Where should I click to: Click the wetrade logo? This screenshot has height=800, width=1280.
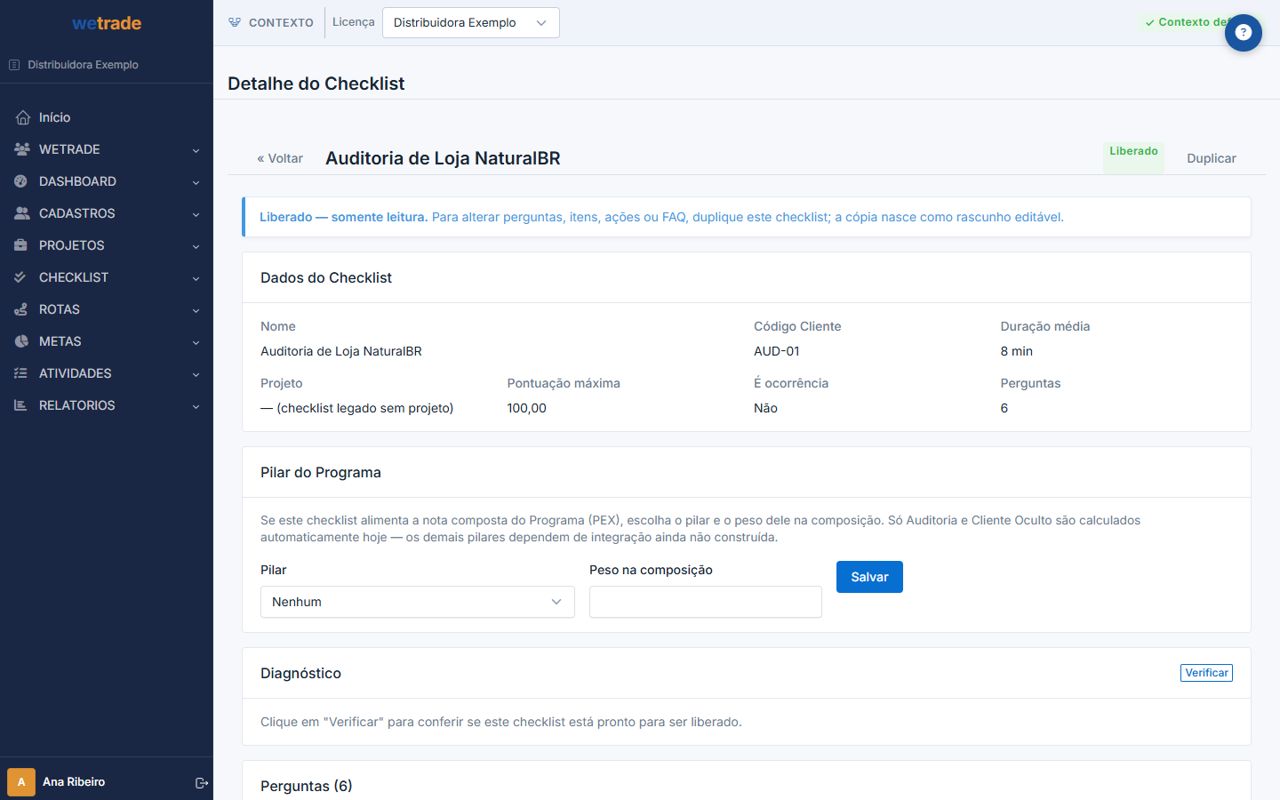(106, 23)
